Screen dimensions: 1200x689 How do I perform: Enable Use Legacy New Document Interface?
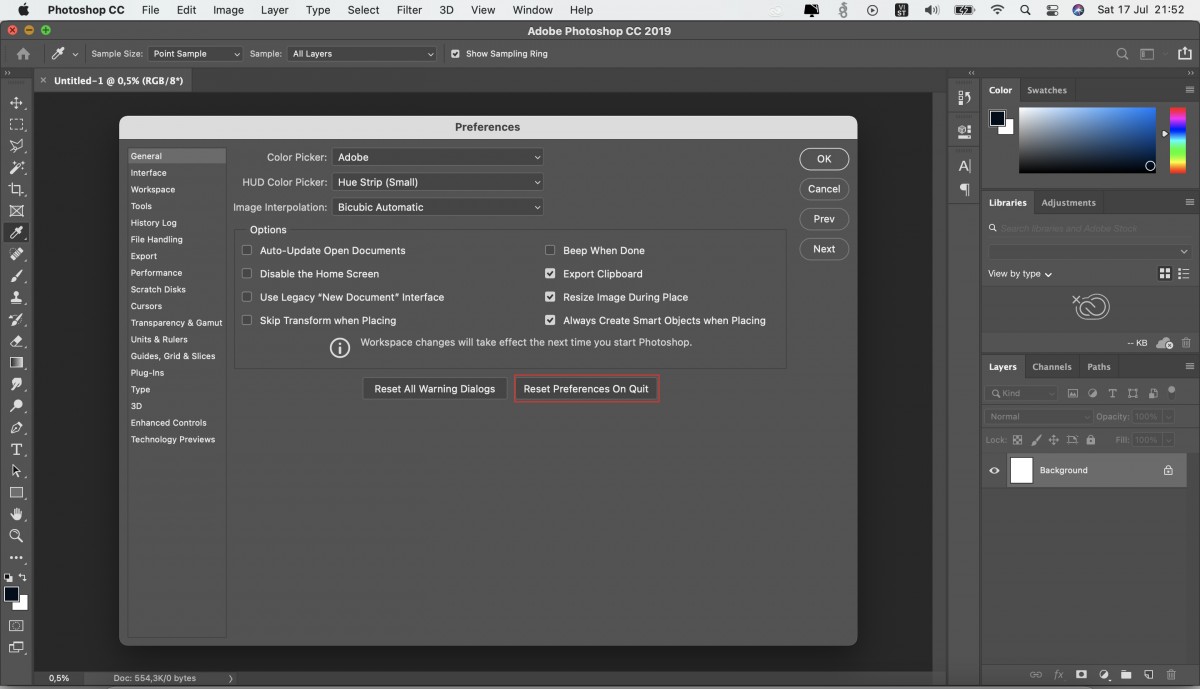[x=247, y=297]
